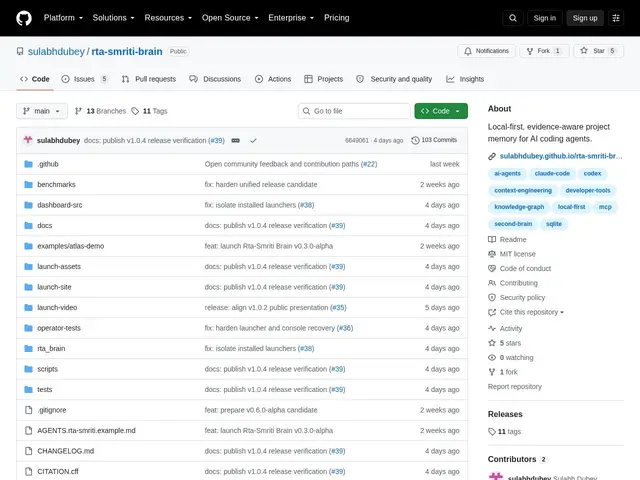Click the shield icon beside Security policy
Screen dimensions: 640x480
tap(492, 298)
